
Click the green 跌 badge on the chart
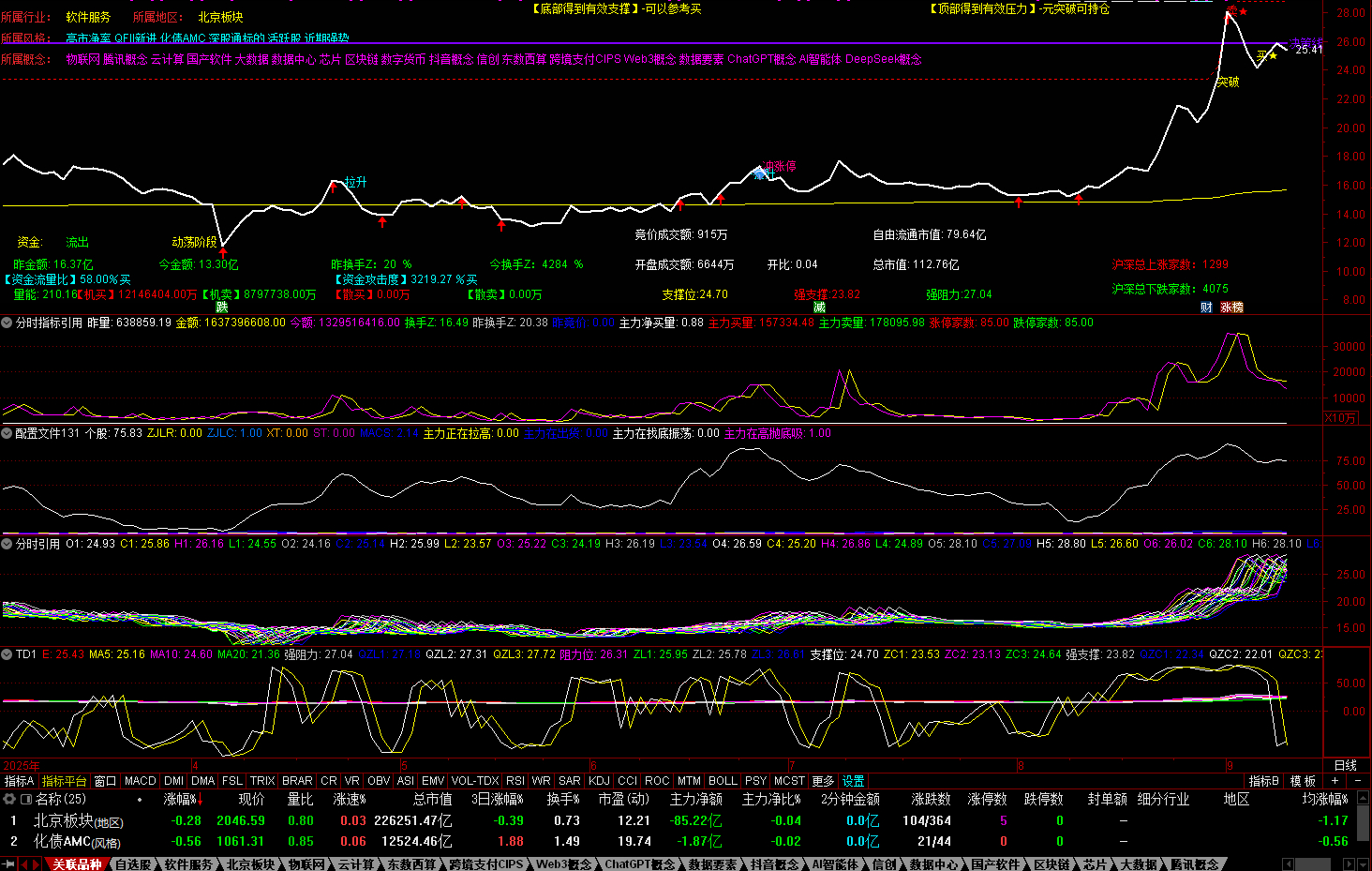[x=222, y=307]
